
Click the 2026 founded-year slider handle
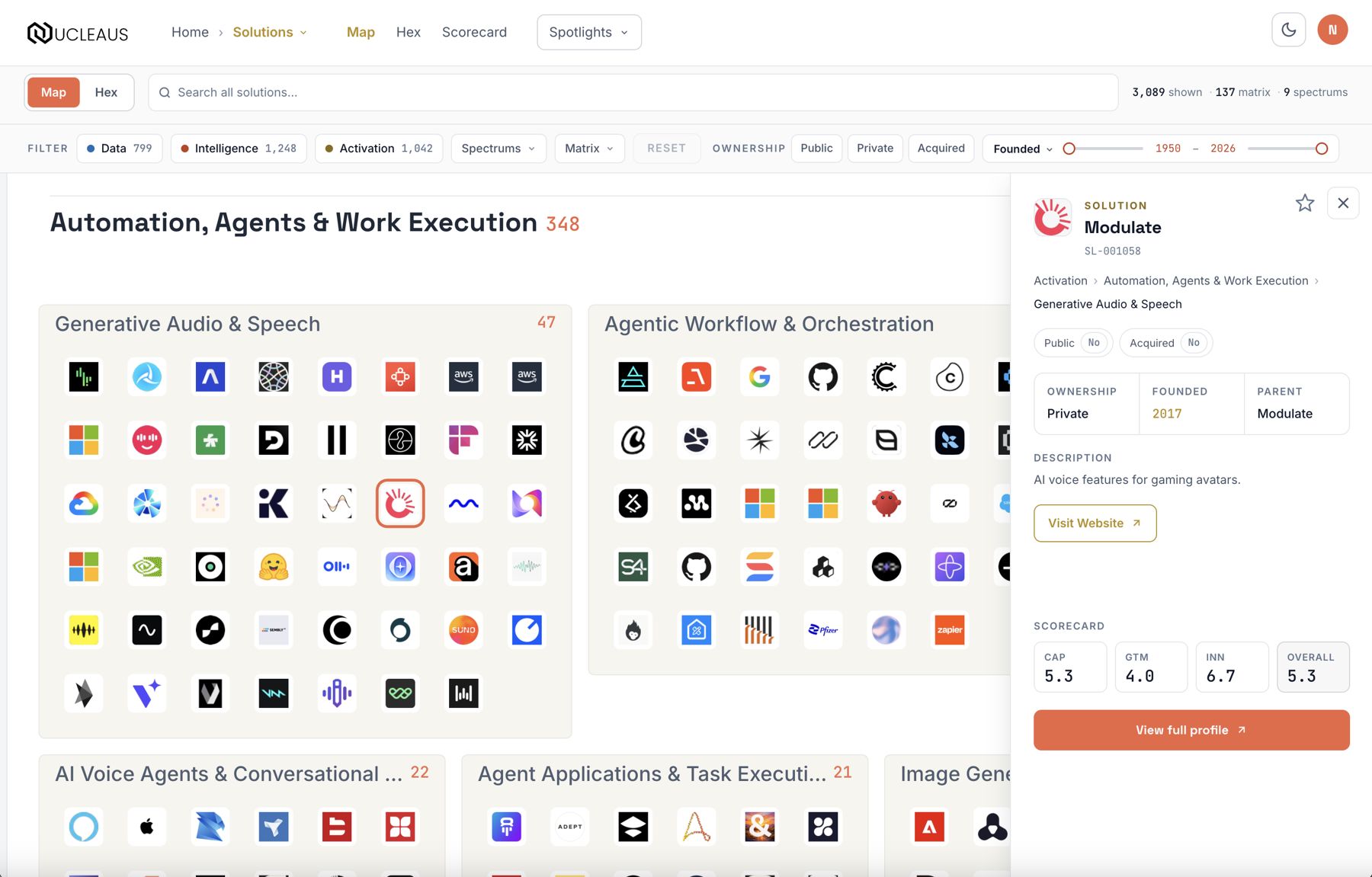point(1322,149)
